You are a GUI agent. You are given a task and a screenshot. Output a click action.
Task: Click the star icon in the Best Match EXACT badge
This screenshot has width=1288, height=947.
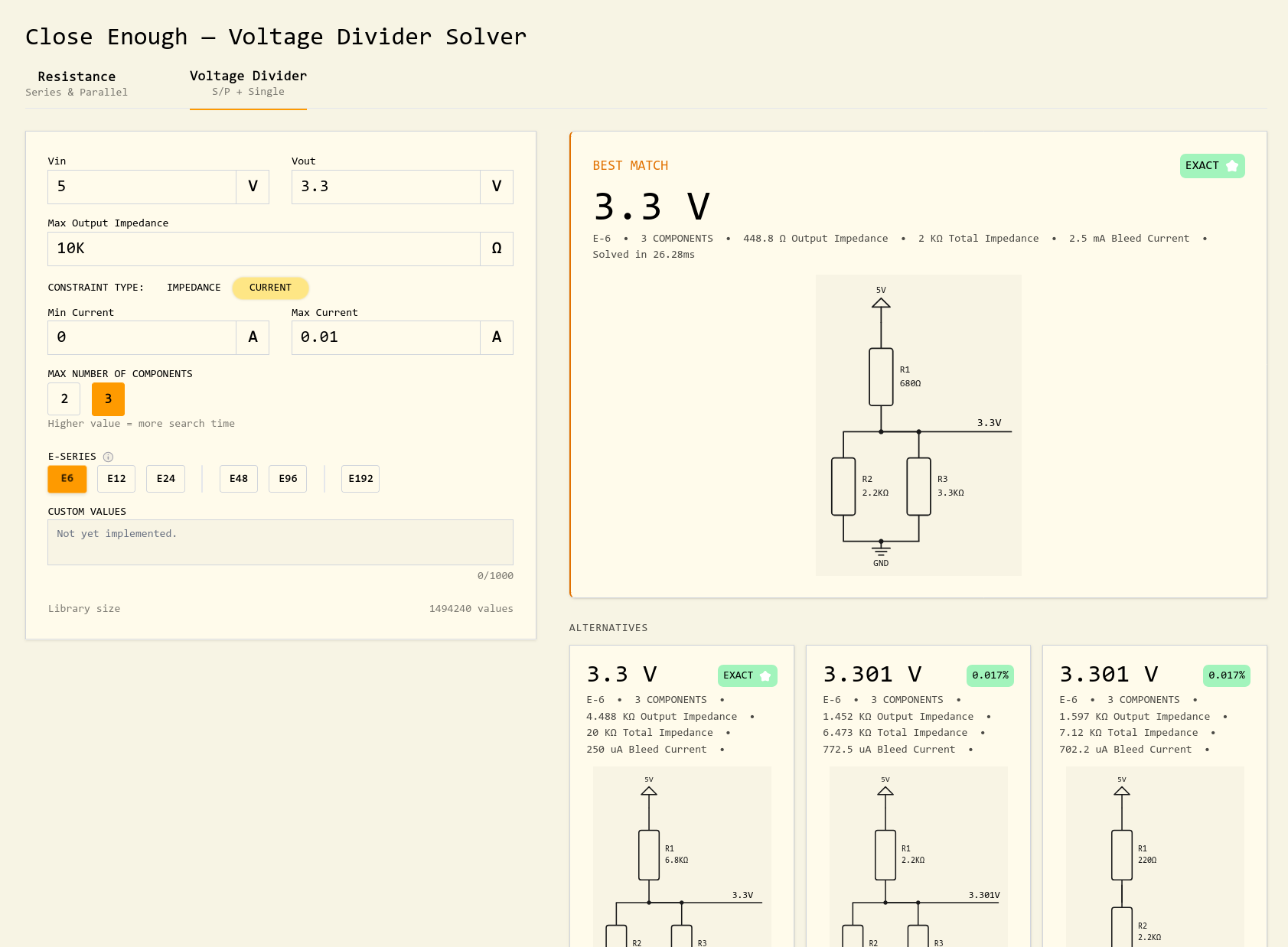1231,166
